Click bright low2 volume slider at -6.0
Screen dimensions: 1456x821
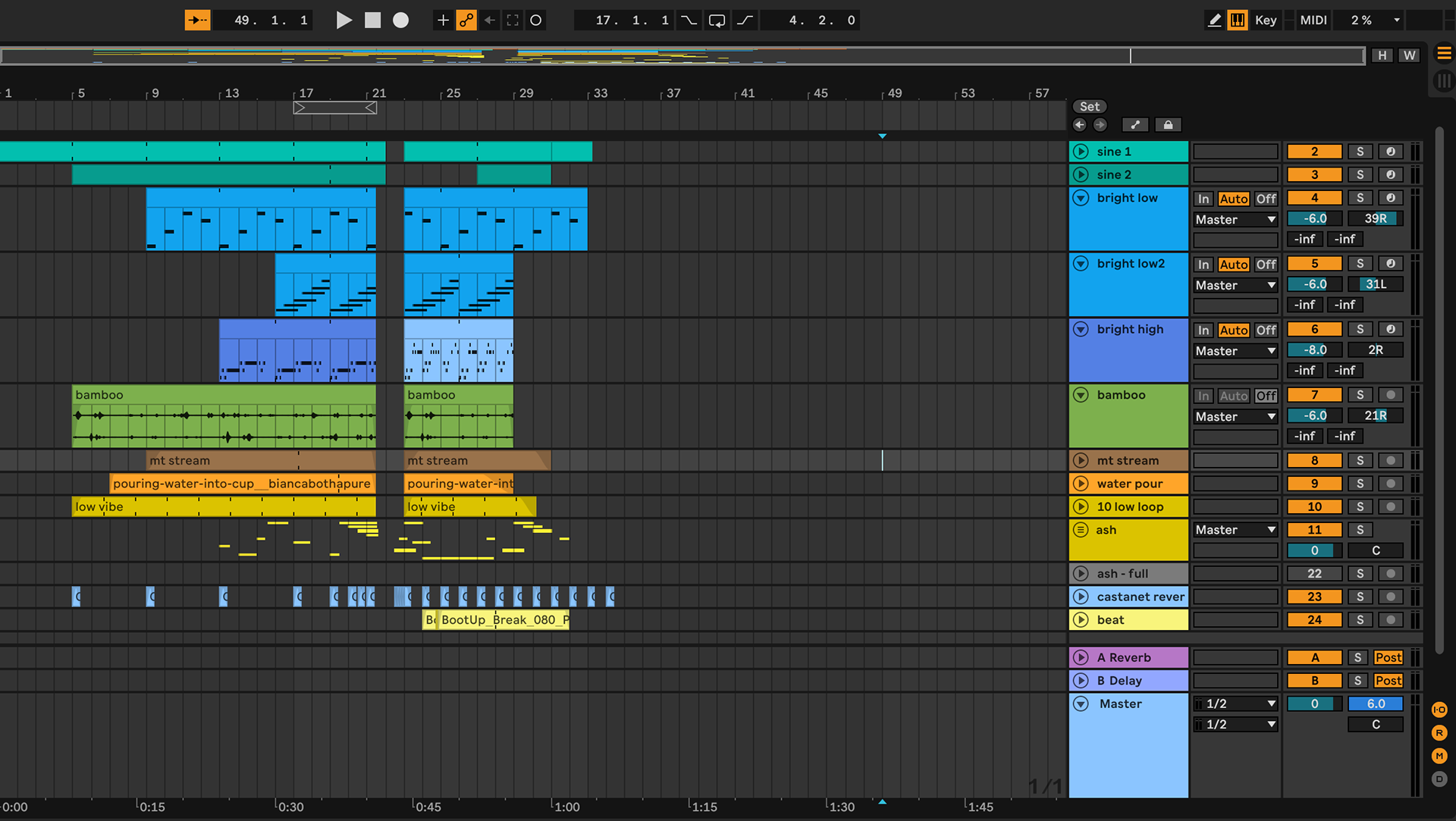[1314, 285]
